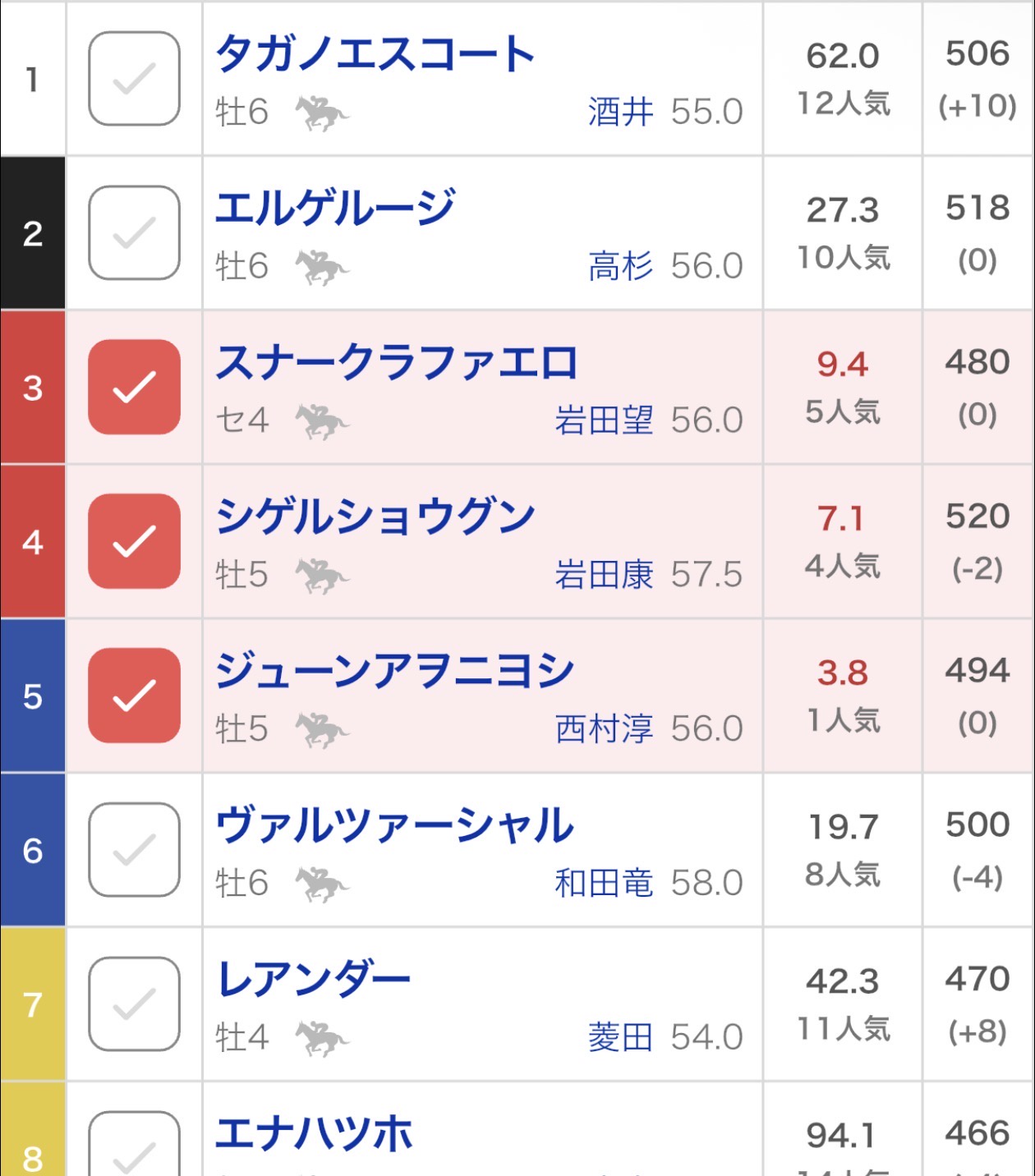Select the レアンダー horse name
The width and height of the screenshot is (1035, 1176).
313,980
